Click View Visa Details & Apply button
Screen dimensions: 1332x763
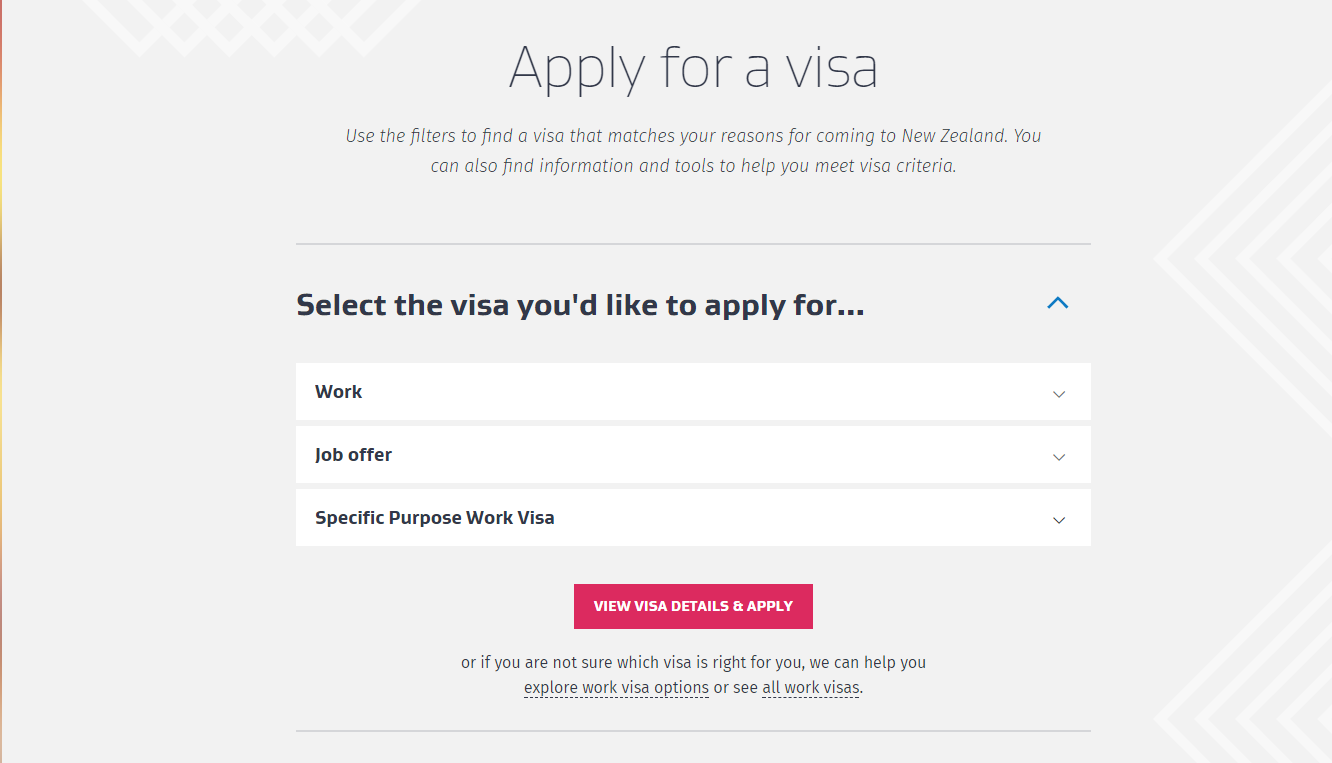point(693,606)
